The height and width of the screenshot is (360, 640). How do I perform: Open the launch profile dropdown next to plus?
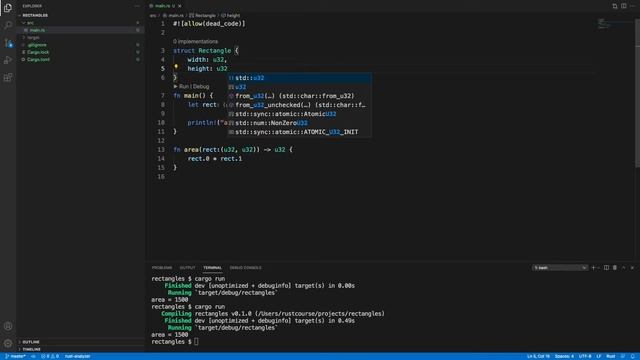598,268
